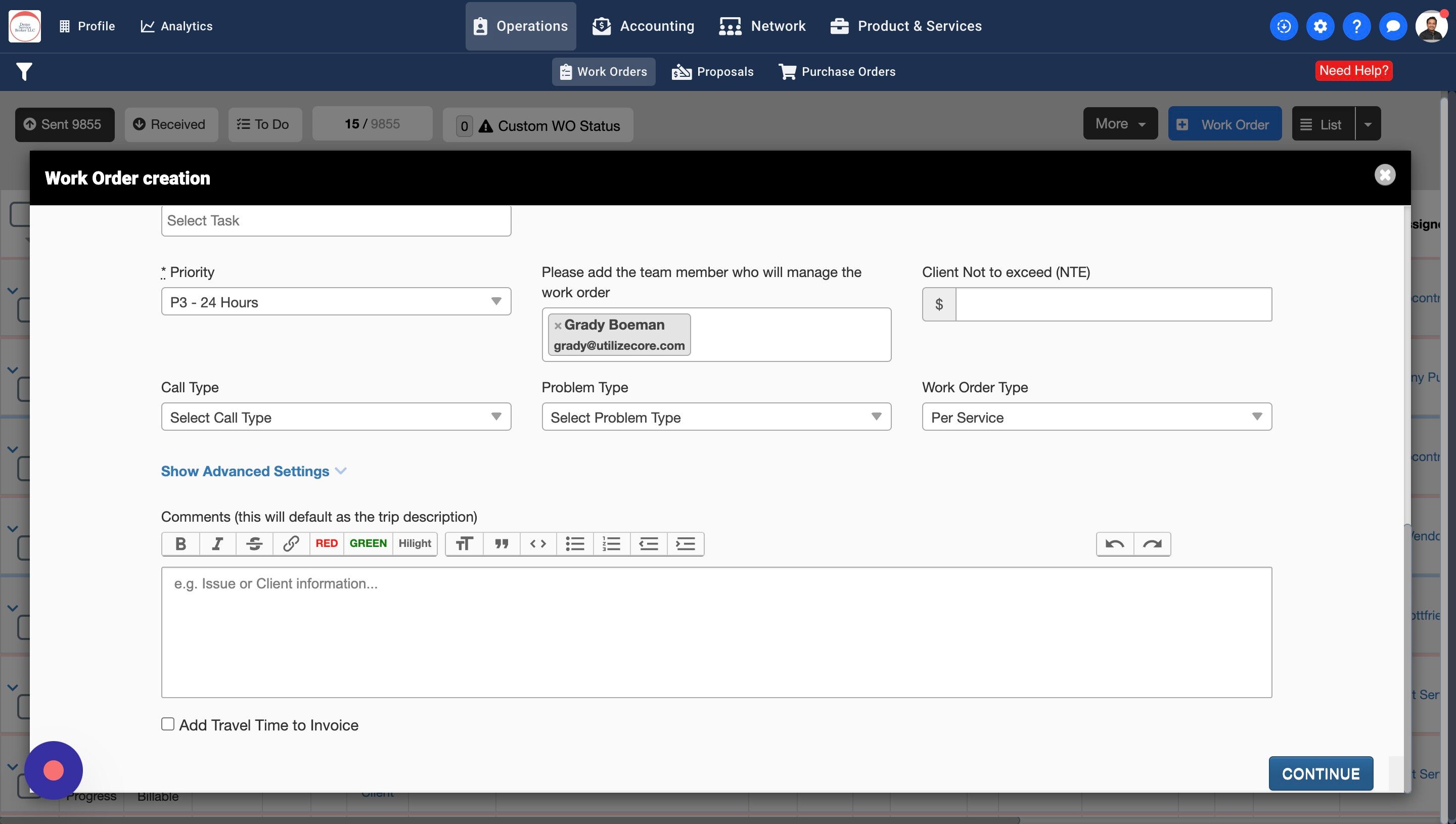Remove Grady Boeman from team members
Viewport: 1456px width, 824px height.
click(x=558, y=326)
